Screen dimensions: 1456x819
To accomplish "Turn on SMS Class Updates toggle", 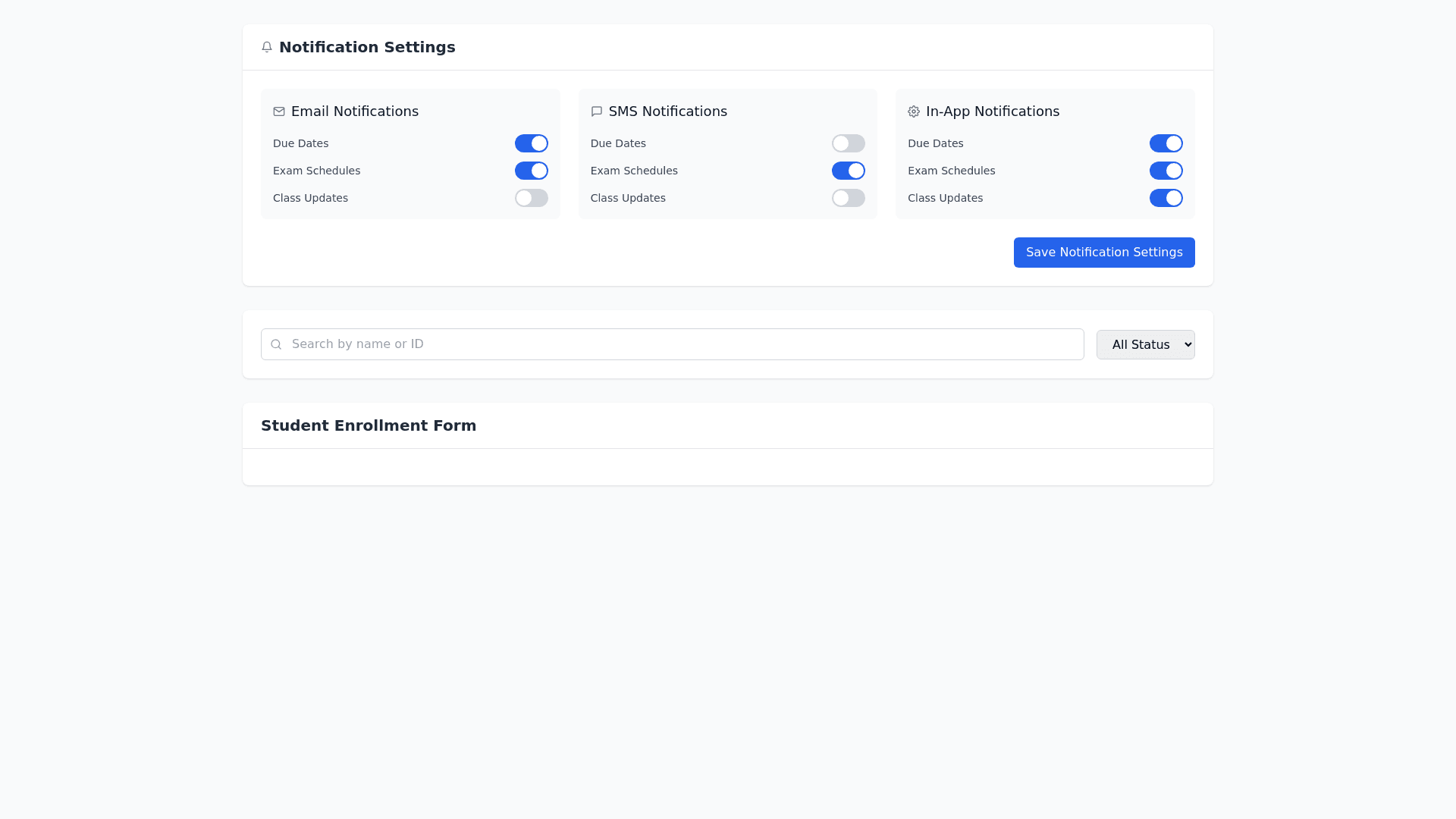I will 848,198.
